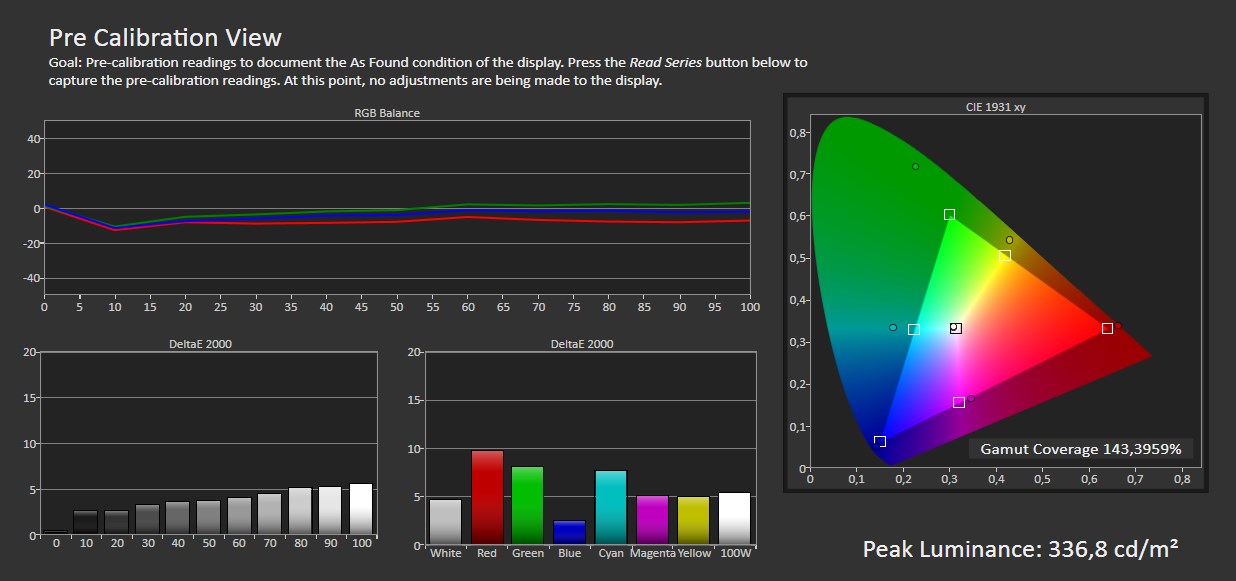Click the short Blue DeltaE bar
The image size is (1236, 581).
[x=569, y=532]
